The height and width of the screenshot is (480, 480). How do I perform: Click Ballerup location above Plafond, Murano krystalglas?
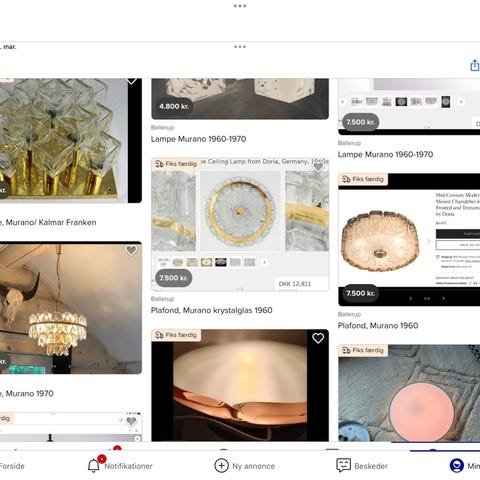162,299
